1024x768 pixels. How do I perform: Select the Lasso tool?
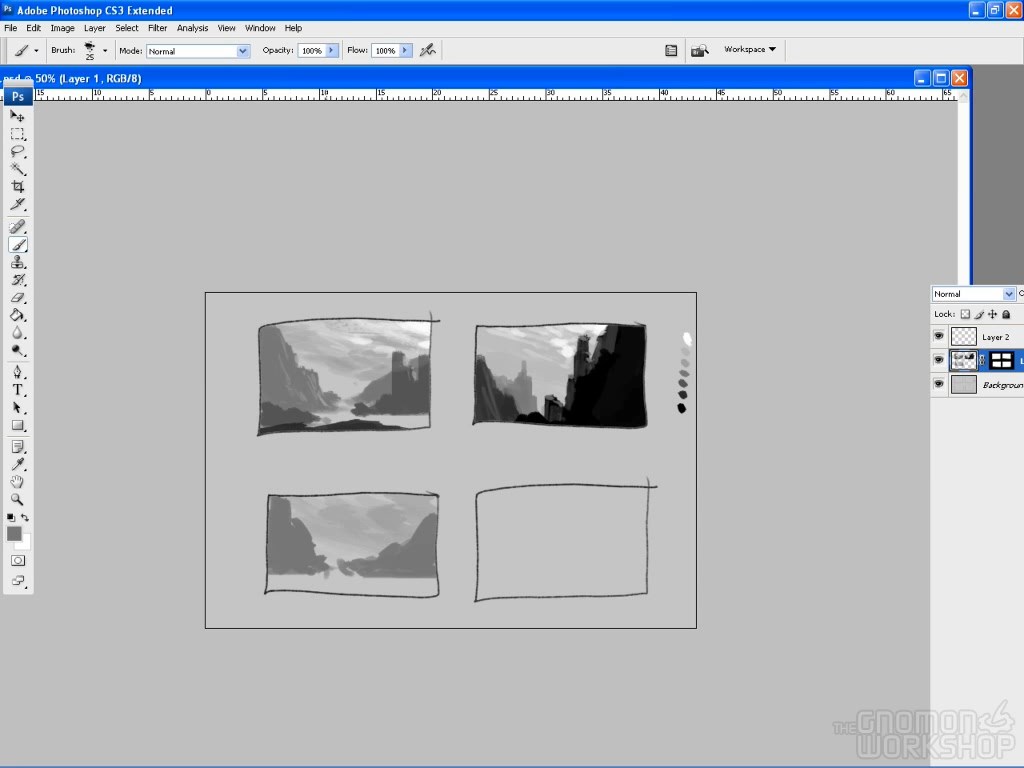click(x=18, y=152)
